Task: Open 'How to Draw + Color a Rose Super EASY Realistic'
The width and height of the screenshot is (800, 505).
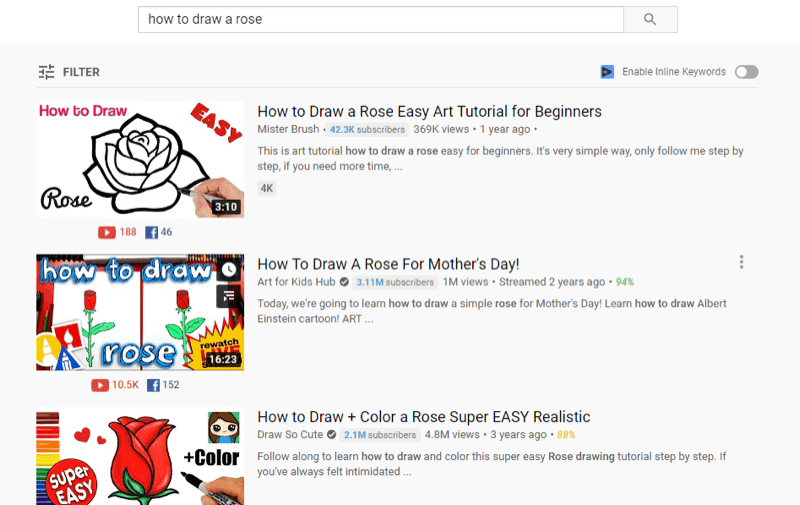Action: point(423,417)
